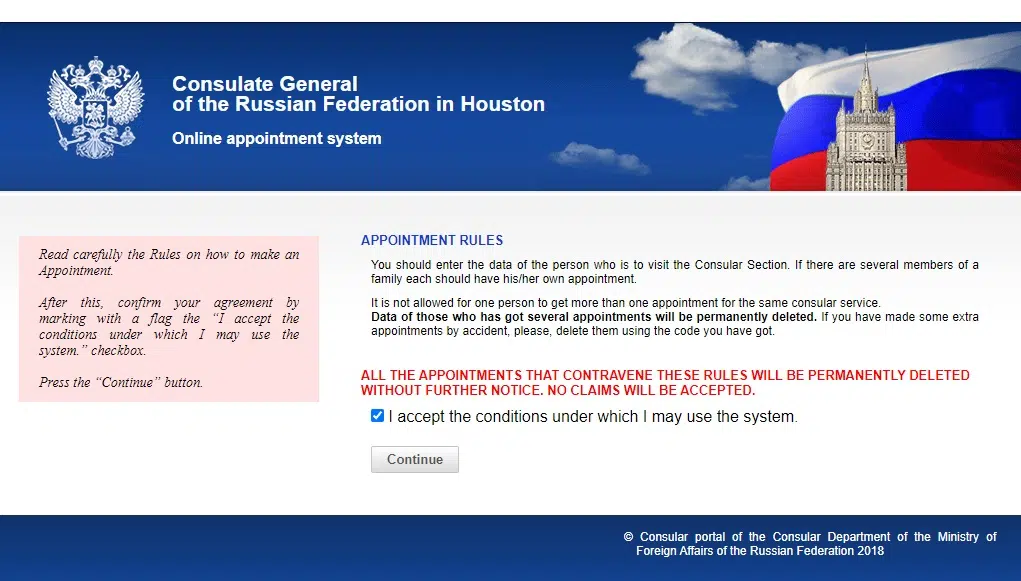Click the 'Consulate General of the Russian Federation in Houston' title

[358, 94]
